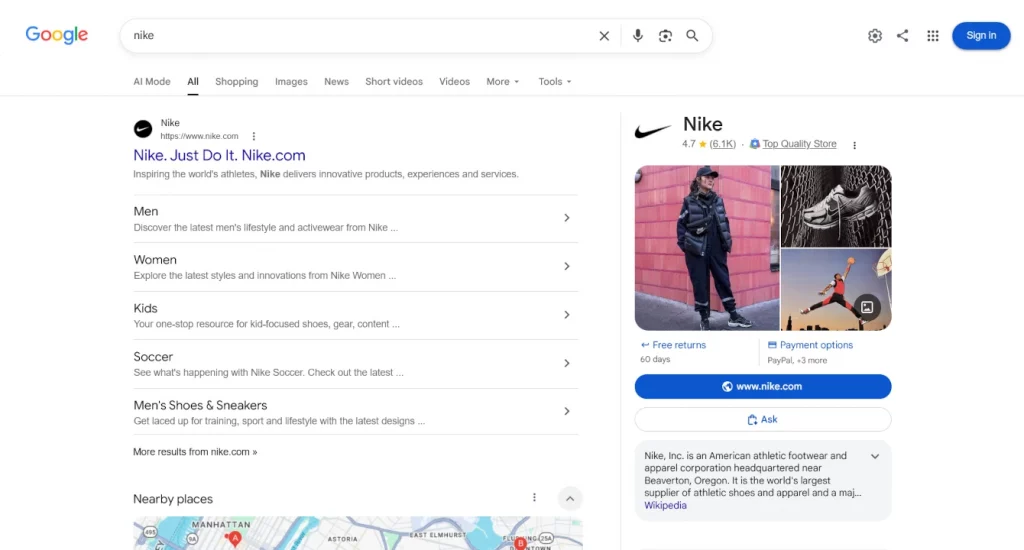Image resolution: width=1024 pixels, height=550 pixels.
Task: Expand the Soccer sitelink chevron
Action: click(x=567, y=363)
